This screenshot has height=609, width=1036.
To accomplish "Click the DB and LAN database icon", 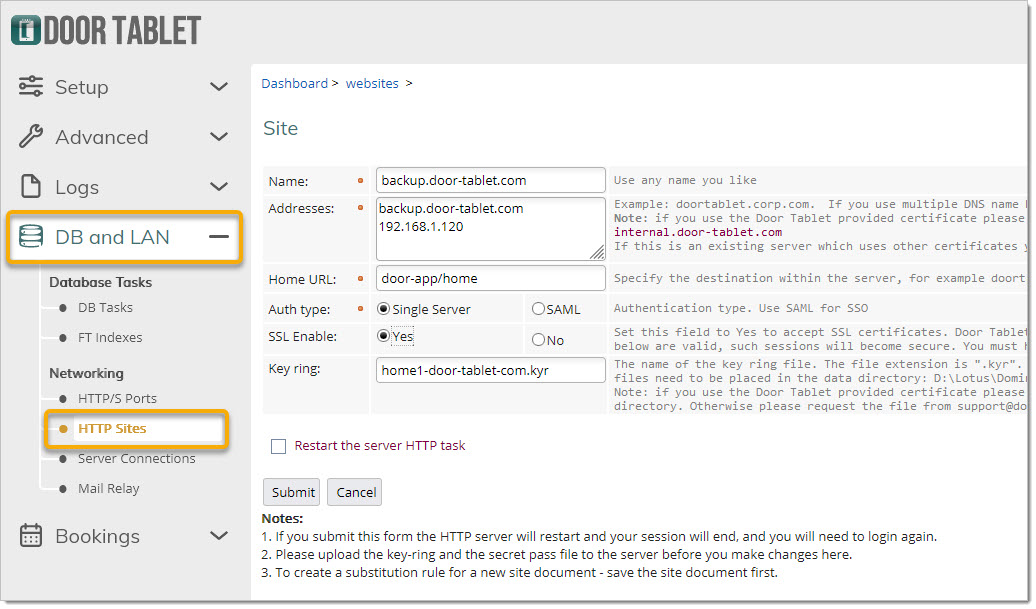I will tap(31, 237).
